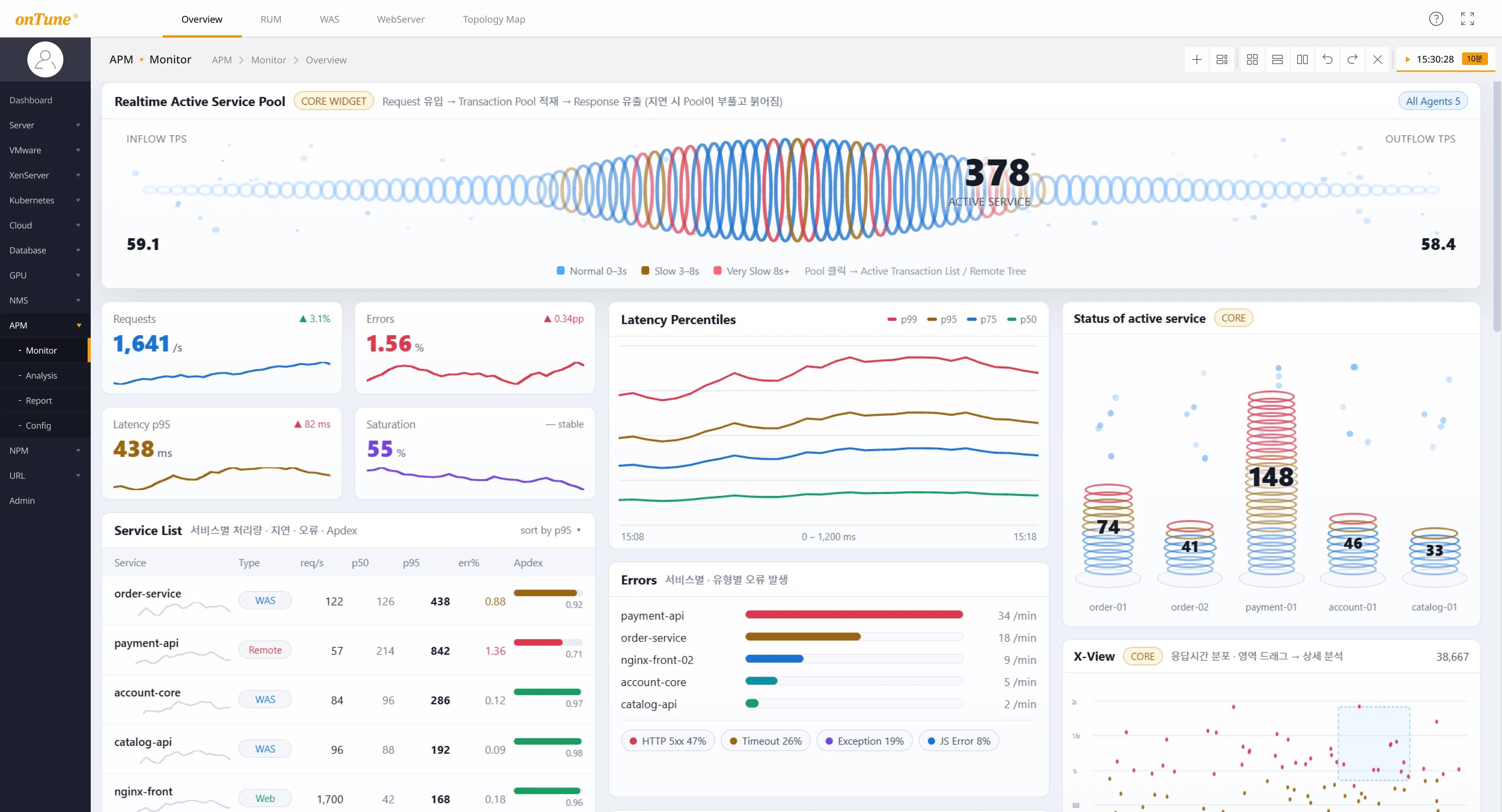Open the help question-mark icon
The height and width of the screenshot is (812, 1502).
(1436, 19)
